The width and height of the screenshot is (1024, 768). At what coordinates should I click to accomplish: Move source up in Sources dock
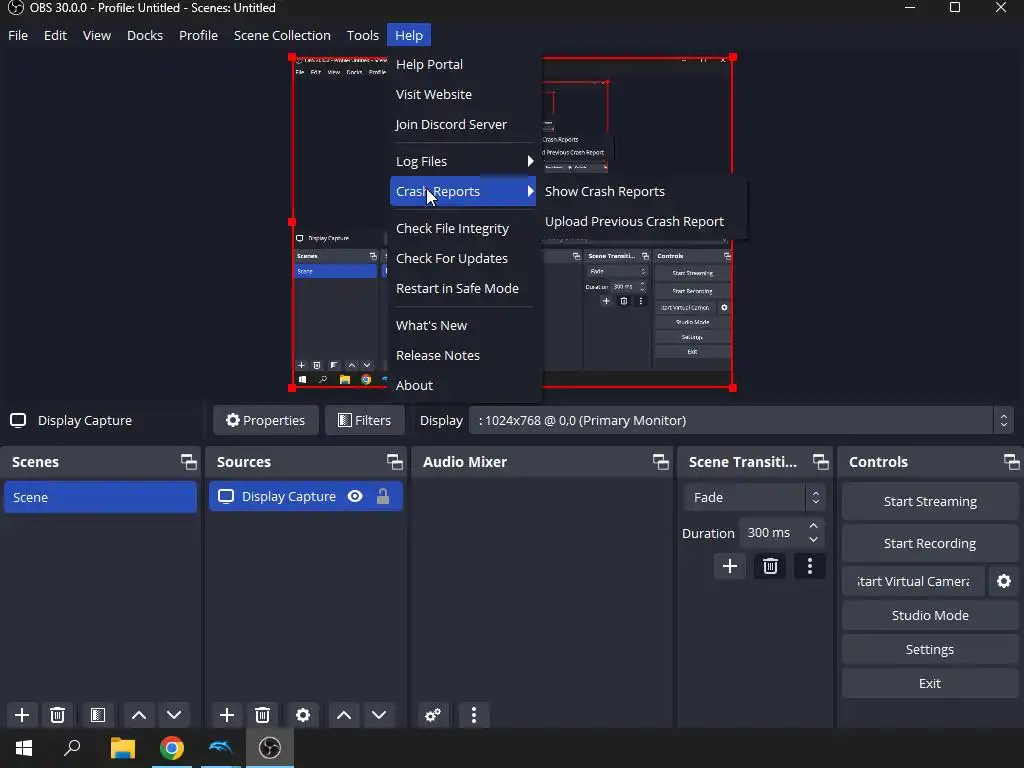click(344, 715)
